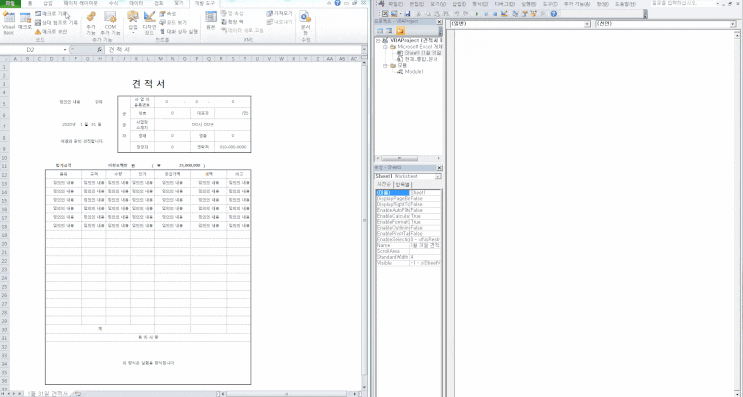Open the VBA Debug menu

(x=504, y=4)
